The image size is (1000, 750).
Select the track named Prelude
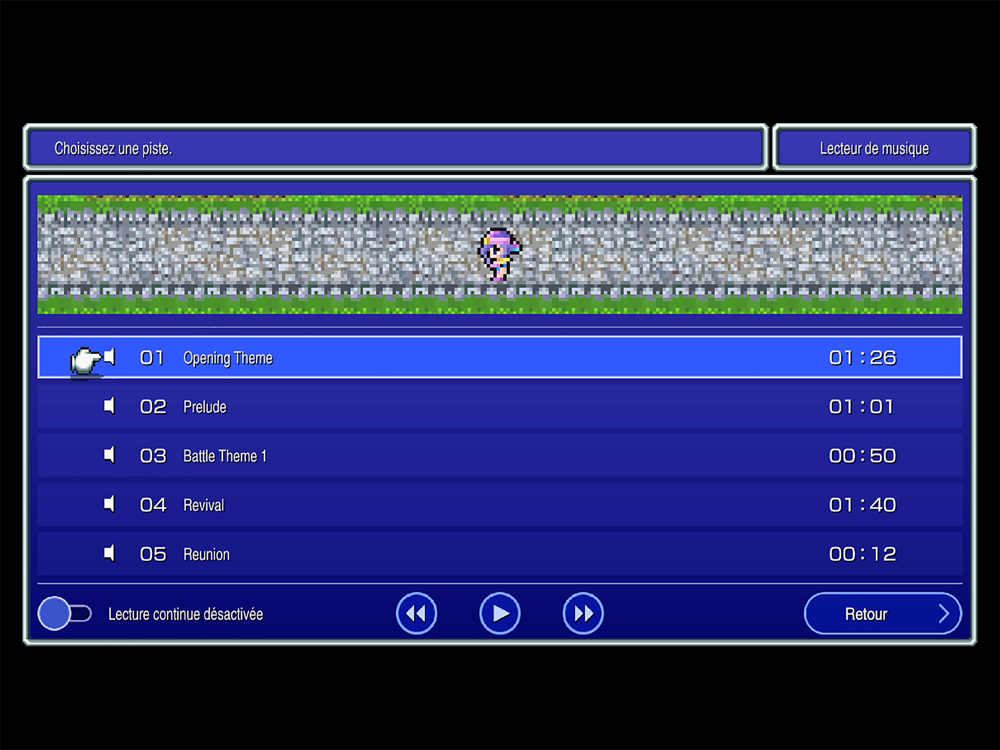coord(500,407)
